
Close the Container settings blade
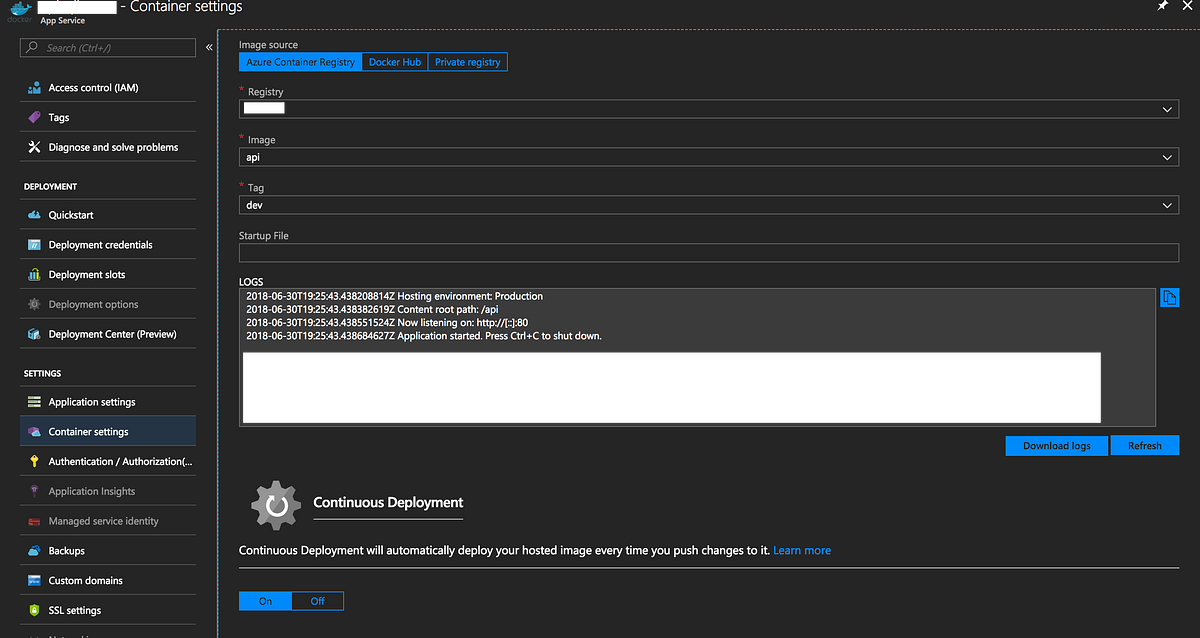coord(1189,7)
